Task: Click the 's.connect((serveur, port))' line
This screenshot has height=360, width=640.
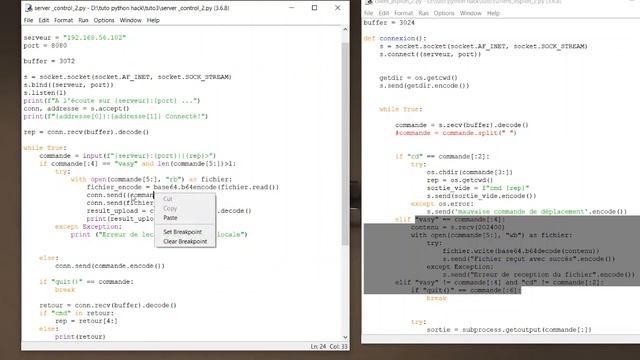Action: (x=430, y=54)
